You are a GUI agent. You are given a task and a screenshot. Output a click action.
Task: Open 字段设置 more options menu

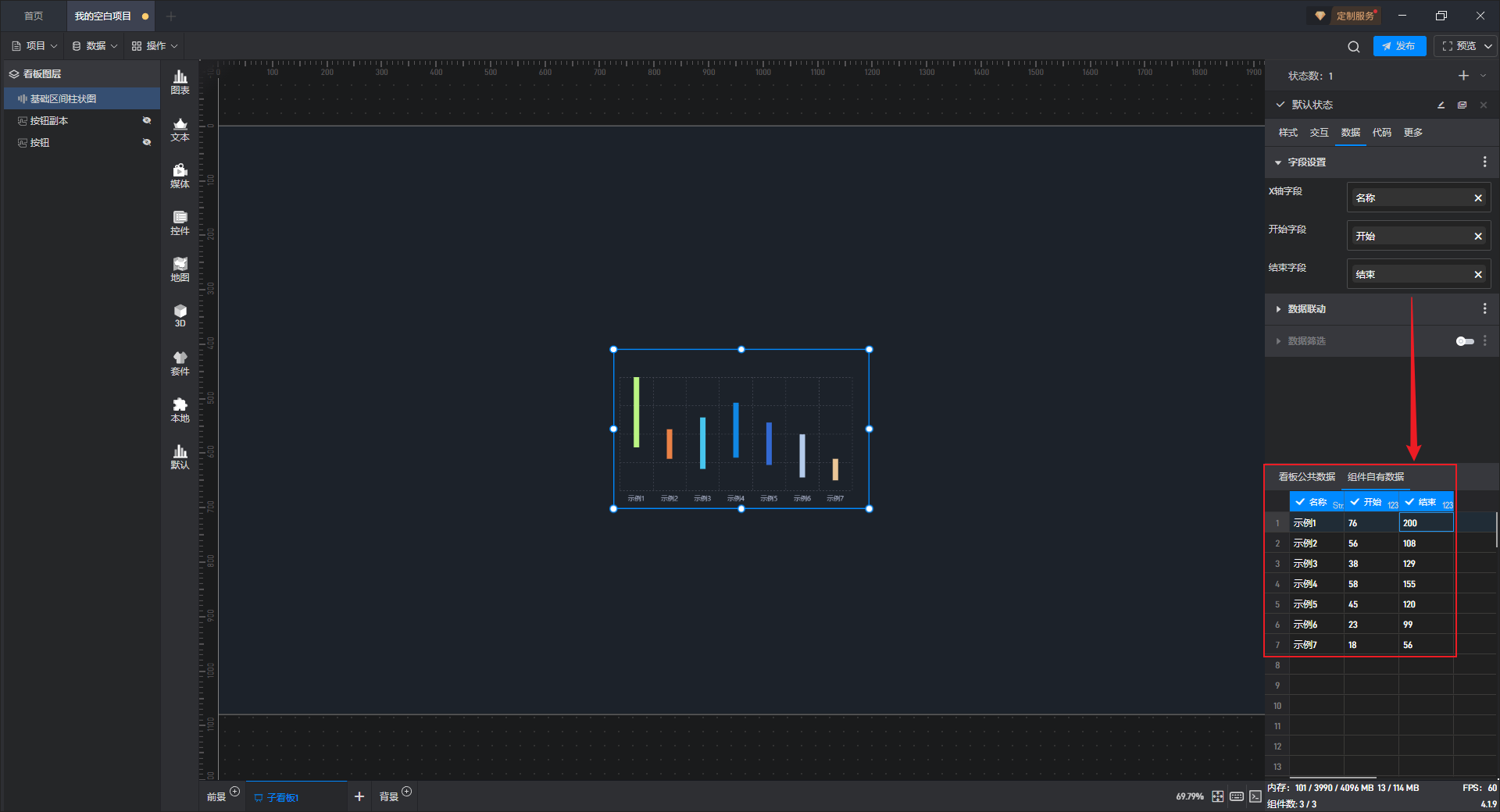[x=1484, y=162]
